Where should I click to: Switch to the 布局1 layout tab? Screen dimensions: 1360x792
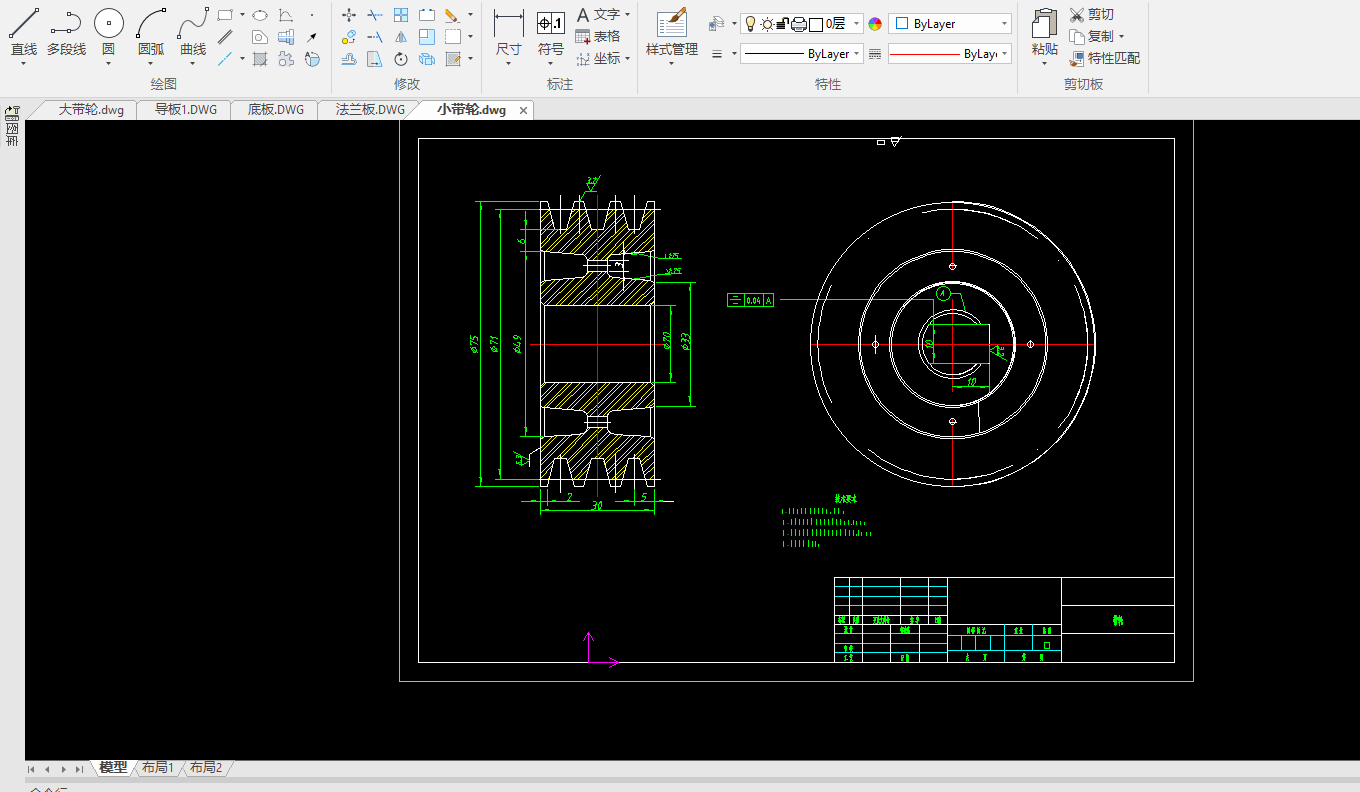pyautogui.click(x=158, y=768)
